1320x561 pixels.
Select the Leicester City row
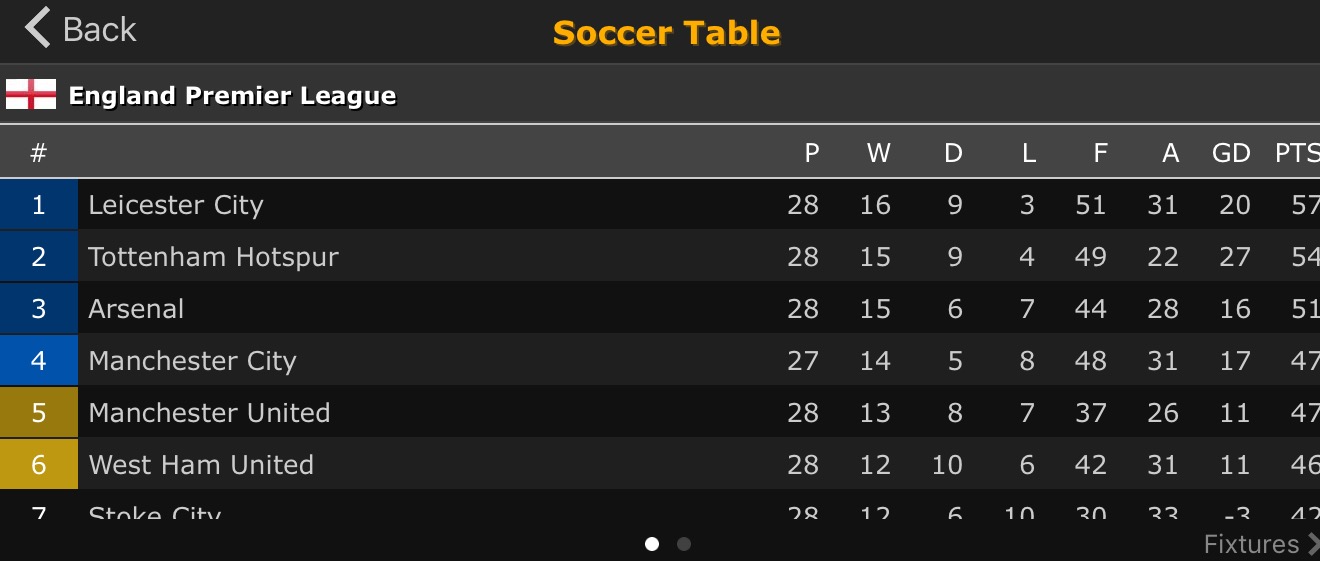tap(176, 205)
